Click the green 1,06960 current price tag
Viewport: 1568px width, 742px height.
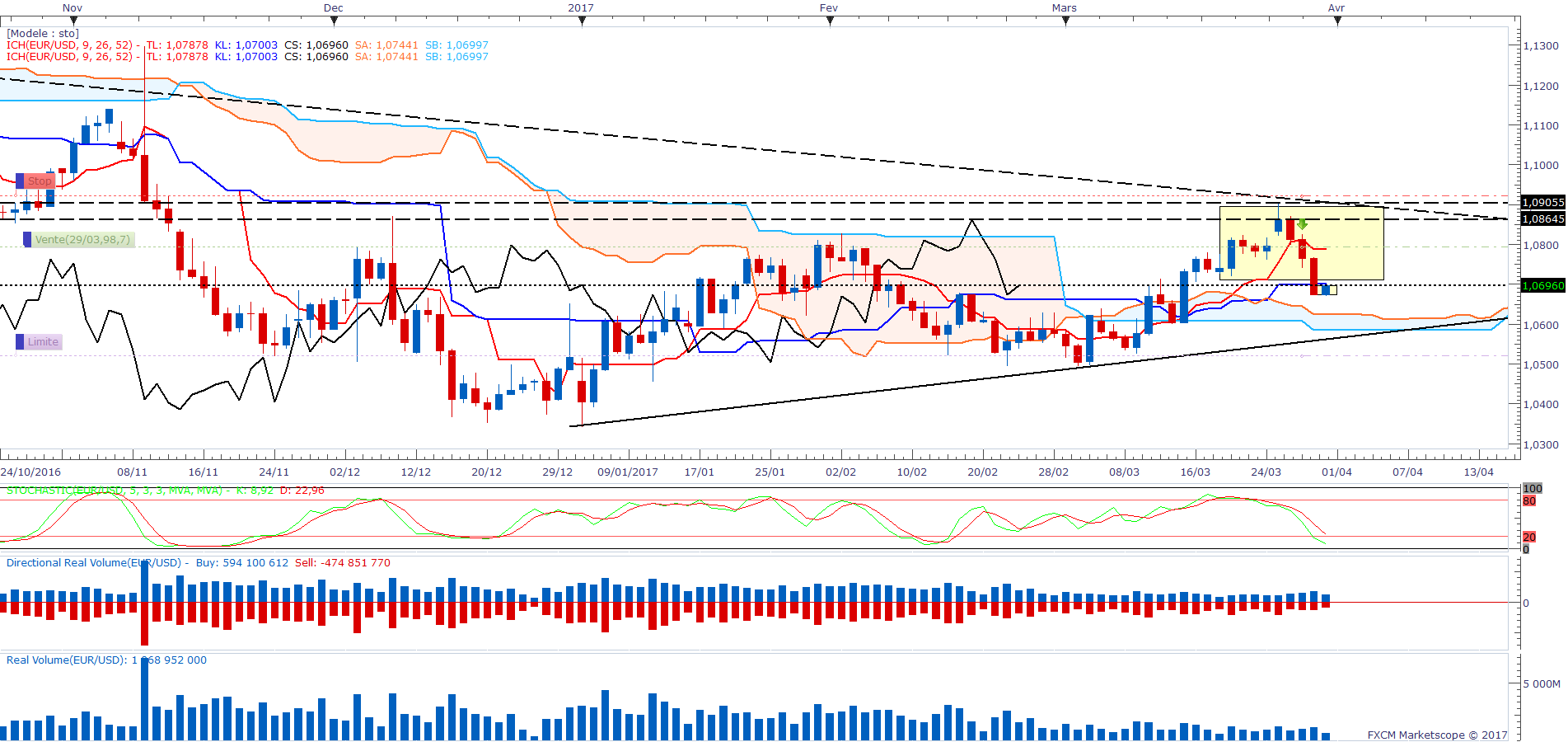1542,286
